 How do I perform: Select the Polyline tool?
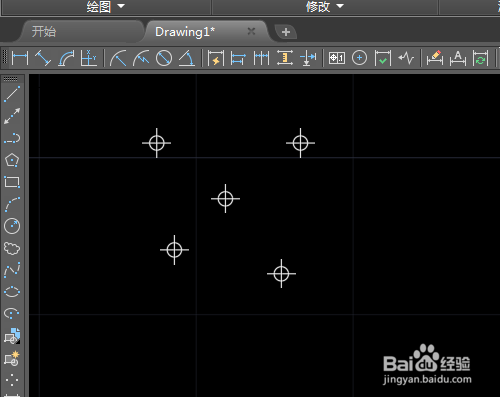pyautogui.click(x=12, y=138)
